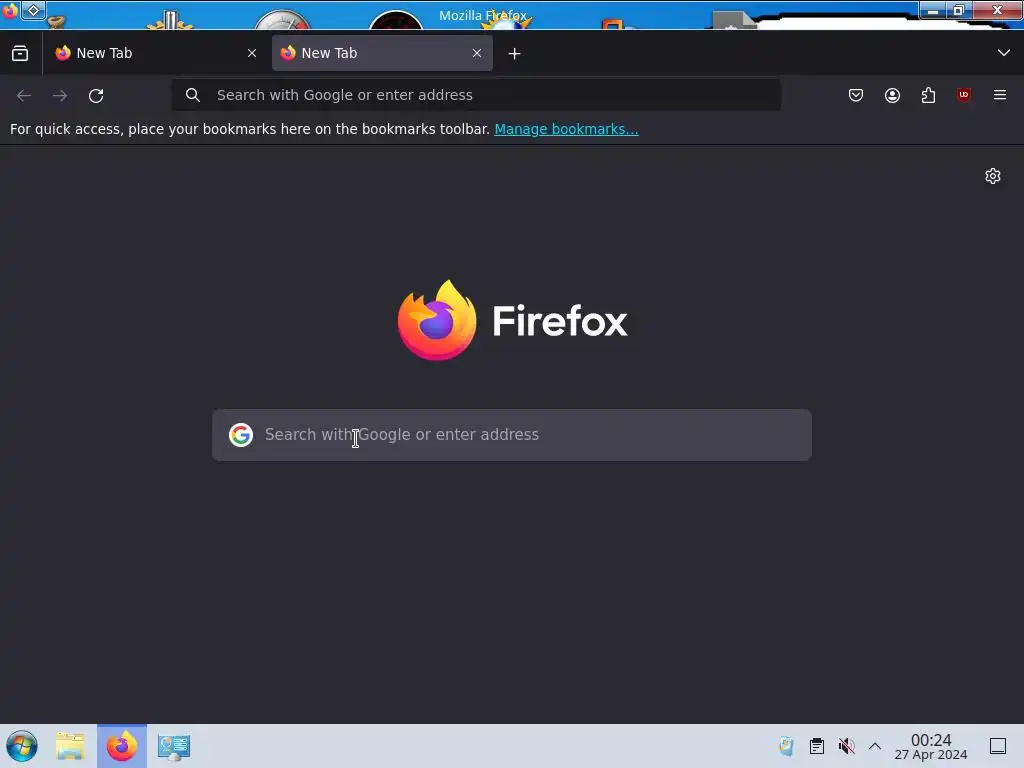Click the Google logo in search box
Image resolution: width=1024 pixels, height=768 pixels.
[241, 435]
